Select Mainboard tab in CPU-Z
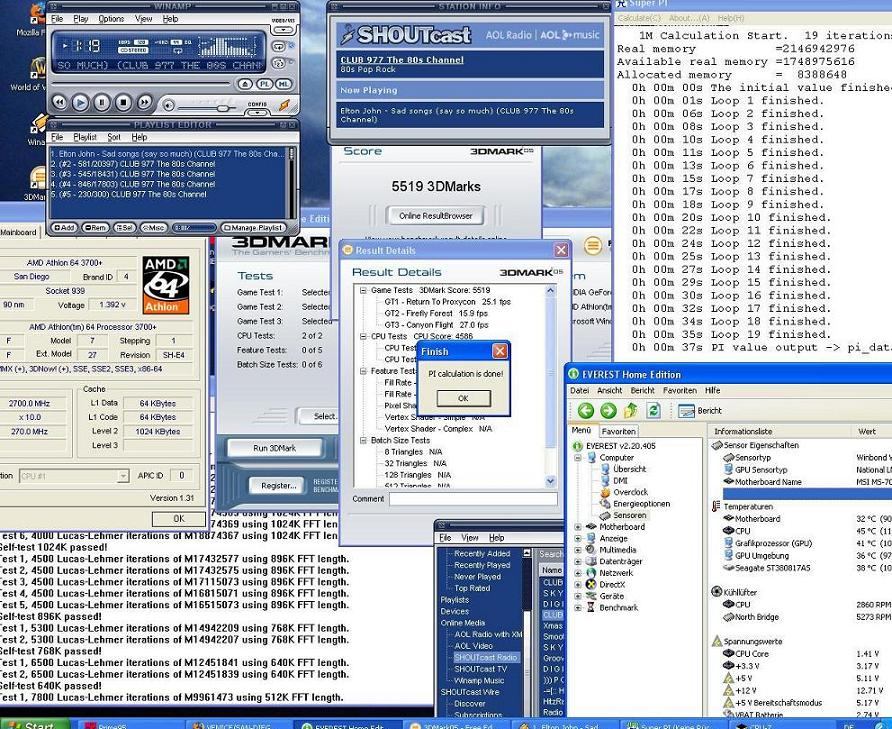 click(18, 232)
